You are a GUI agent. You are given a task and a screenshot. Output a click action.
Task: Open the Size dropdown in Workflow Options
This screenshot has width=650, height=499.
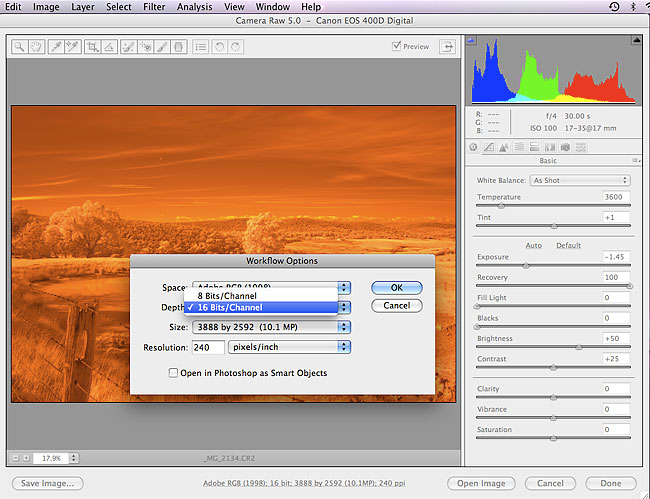coord(271,326)
